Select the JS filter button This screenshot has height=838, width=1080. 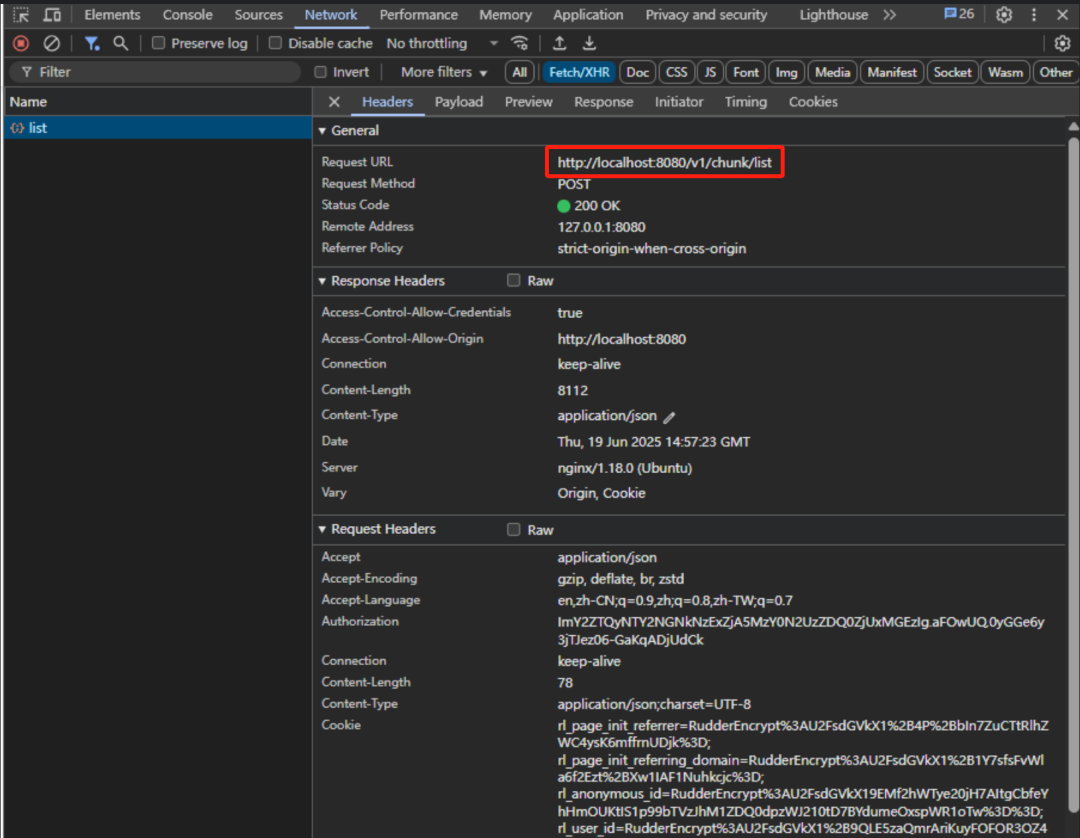click(x=710, y=72)
